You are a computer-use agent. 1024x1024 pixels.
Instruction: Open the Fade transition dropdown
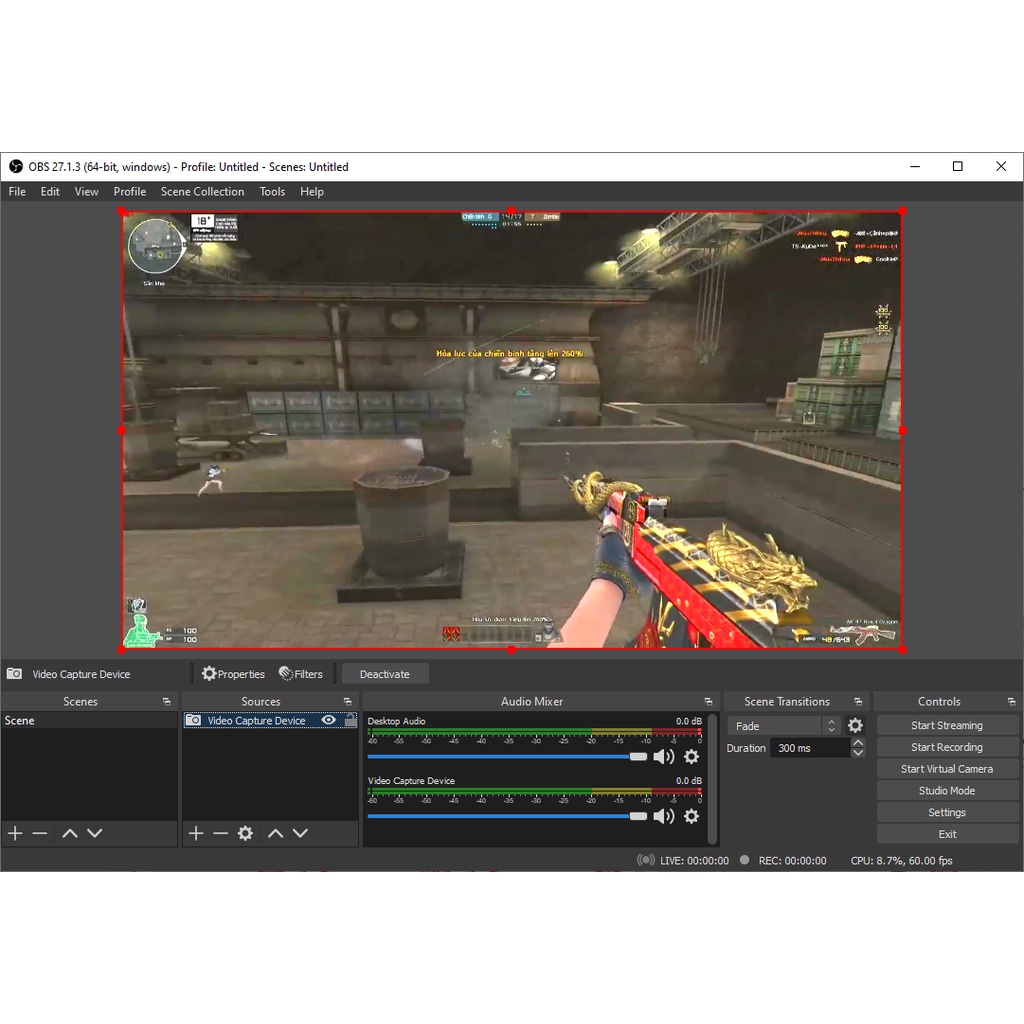point(783,726)
